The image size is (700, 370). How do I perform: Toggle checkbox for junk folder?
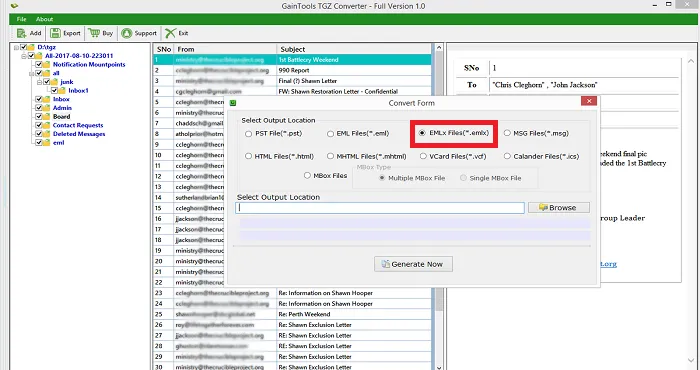tap(46, 82)
